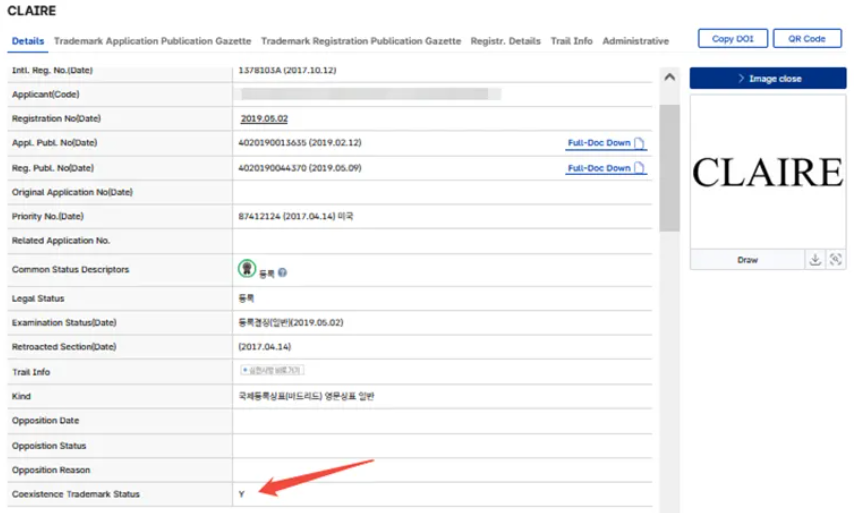Image resolution: width=856 pixels, height=513 pixels.
Task: Click document icon in Reg. Publ. row
Action: click(x=639, y=168)
